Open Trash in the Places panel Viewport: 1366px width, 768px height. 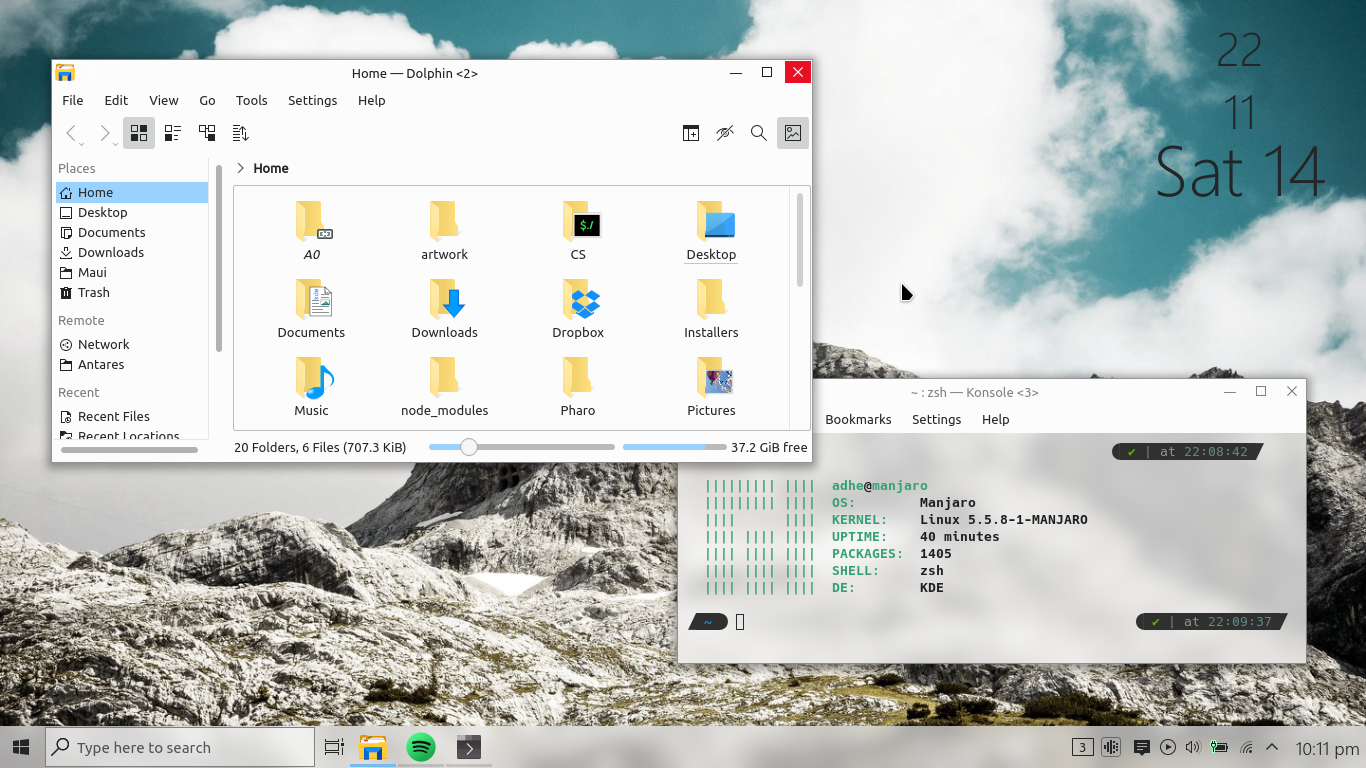[132, 292]
